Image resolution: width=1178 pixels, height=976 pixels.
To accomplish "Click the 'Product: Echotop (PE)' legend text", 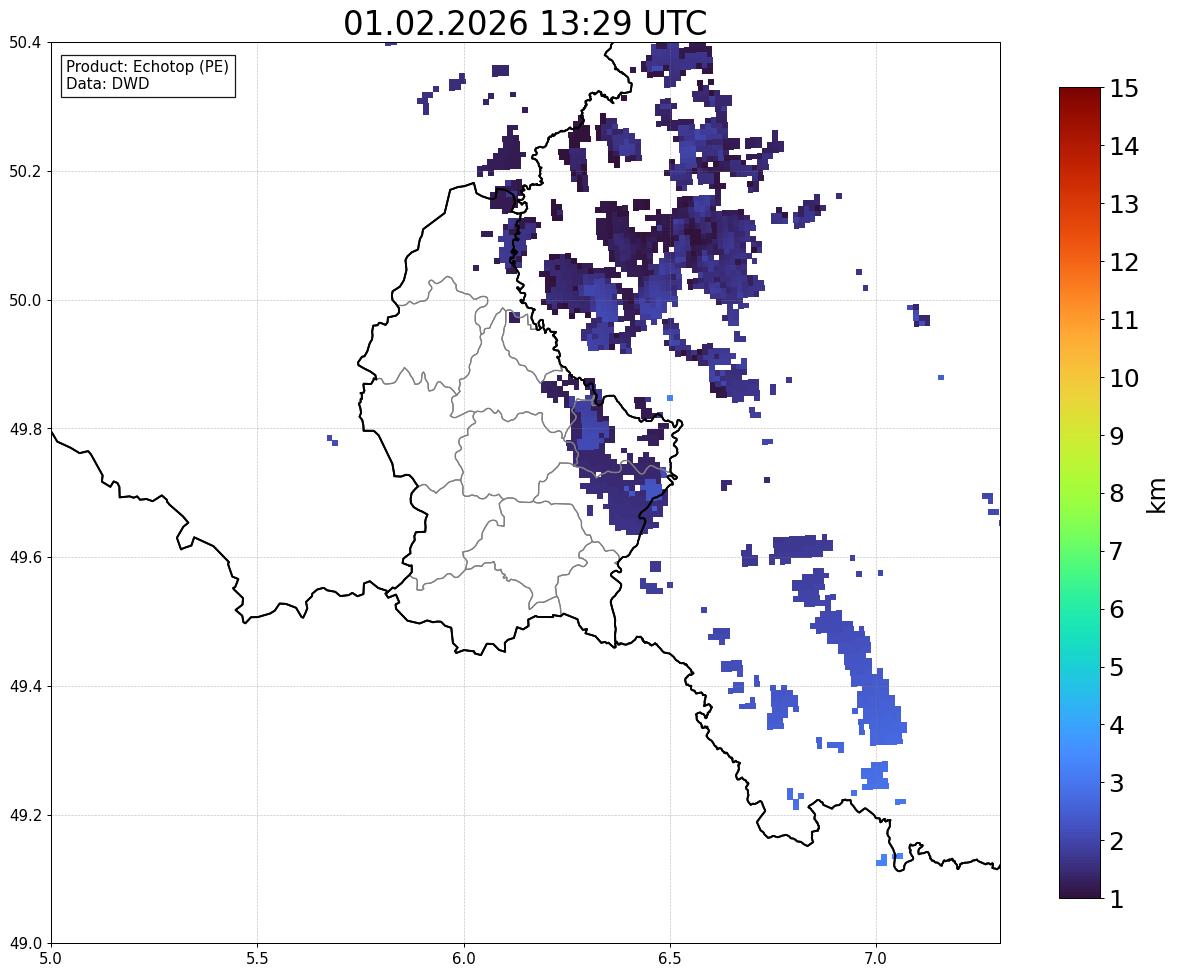I will coord(147,67).
